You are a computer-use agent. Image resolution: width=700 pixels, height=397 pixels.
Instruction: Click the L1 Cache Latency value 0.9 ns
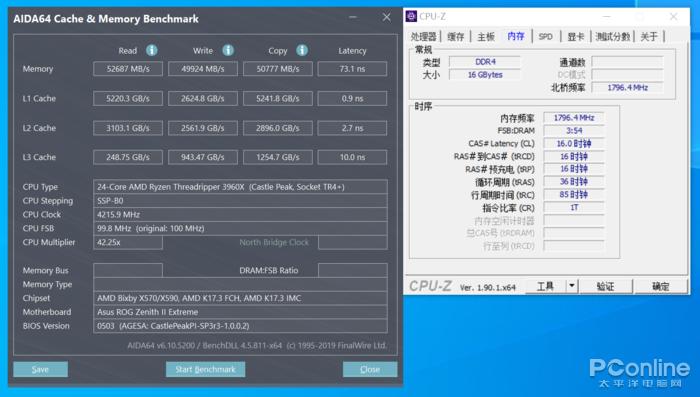pos(352,98)
